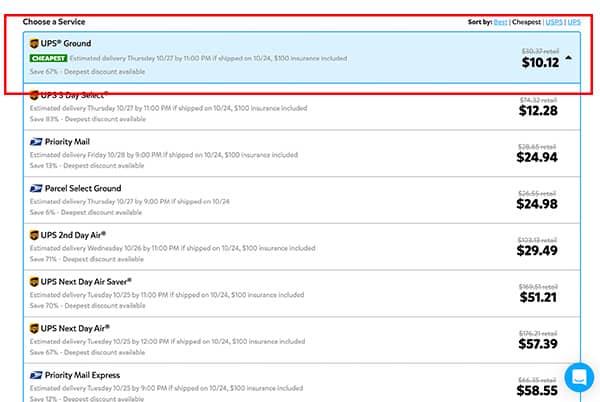Image resolution: width=600 pixels, height=402 pixels.
Task: Choose the Priority Mail service
Action: 302,153
